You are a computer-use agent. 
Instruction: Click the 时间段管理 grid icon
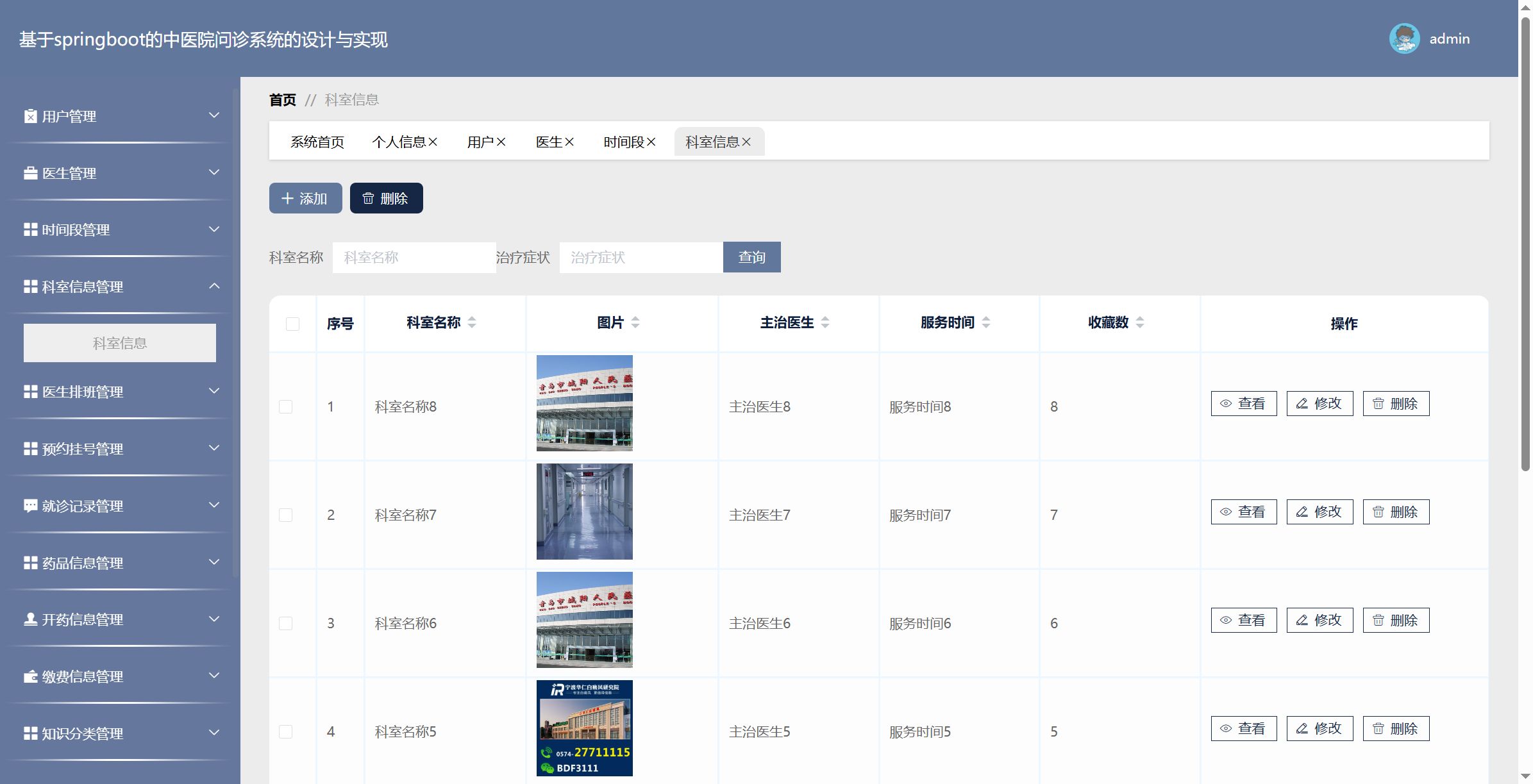[x=30, y=229]
